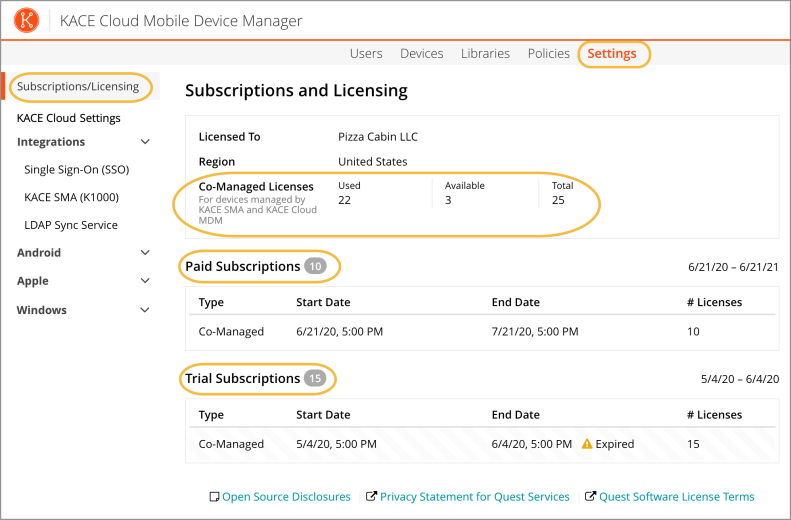Open LDAP Sync Service settings

[x=71, y=225]
